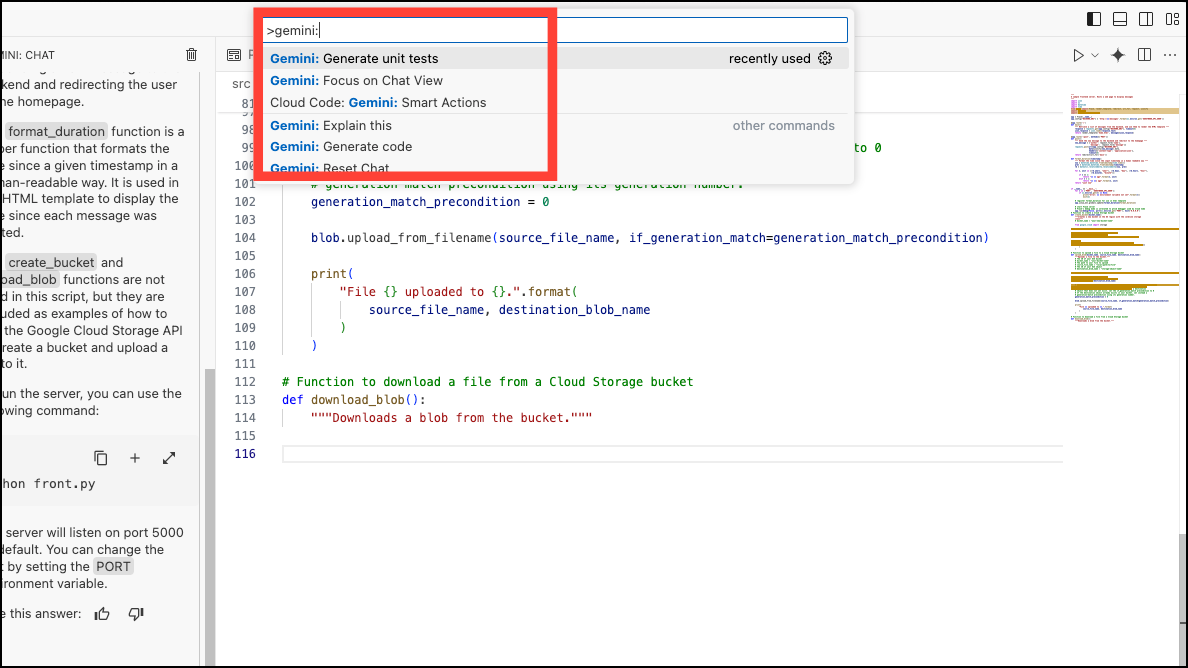
Task: Give thumbs up rating to answer
Action: [102, 614]
